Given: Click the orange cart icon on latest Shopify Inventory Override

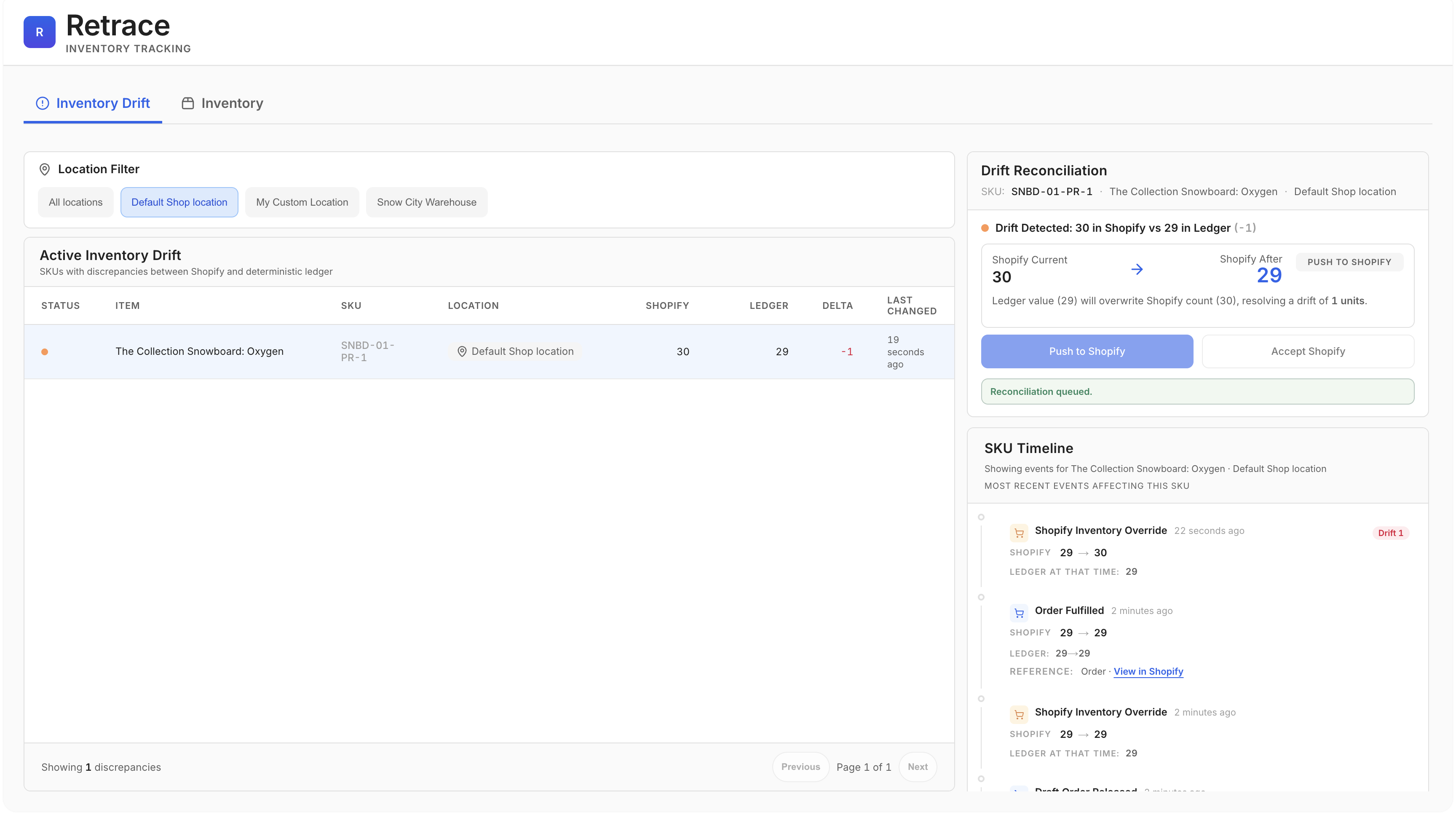Looking at the screenshot, I should click(x=1019, y=533).
